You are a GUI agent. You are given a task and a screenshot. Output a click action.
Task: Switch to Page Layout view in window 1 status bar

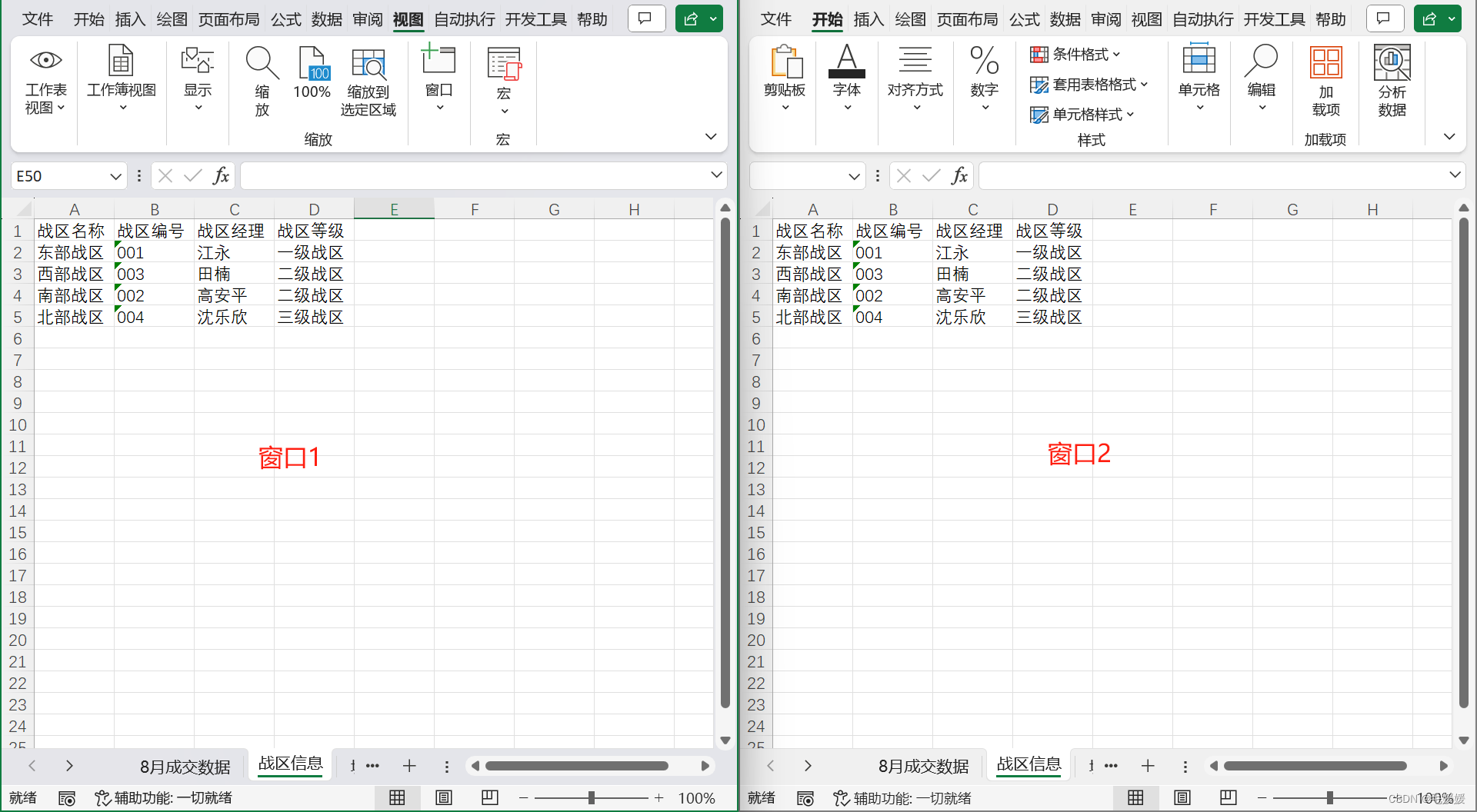[x=444, y=798]
